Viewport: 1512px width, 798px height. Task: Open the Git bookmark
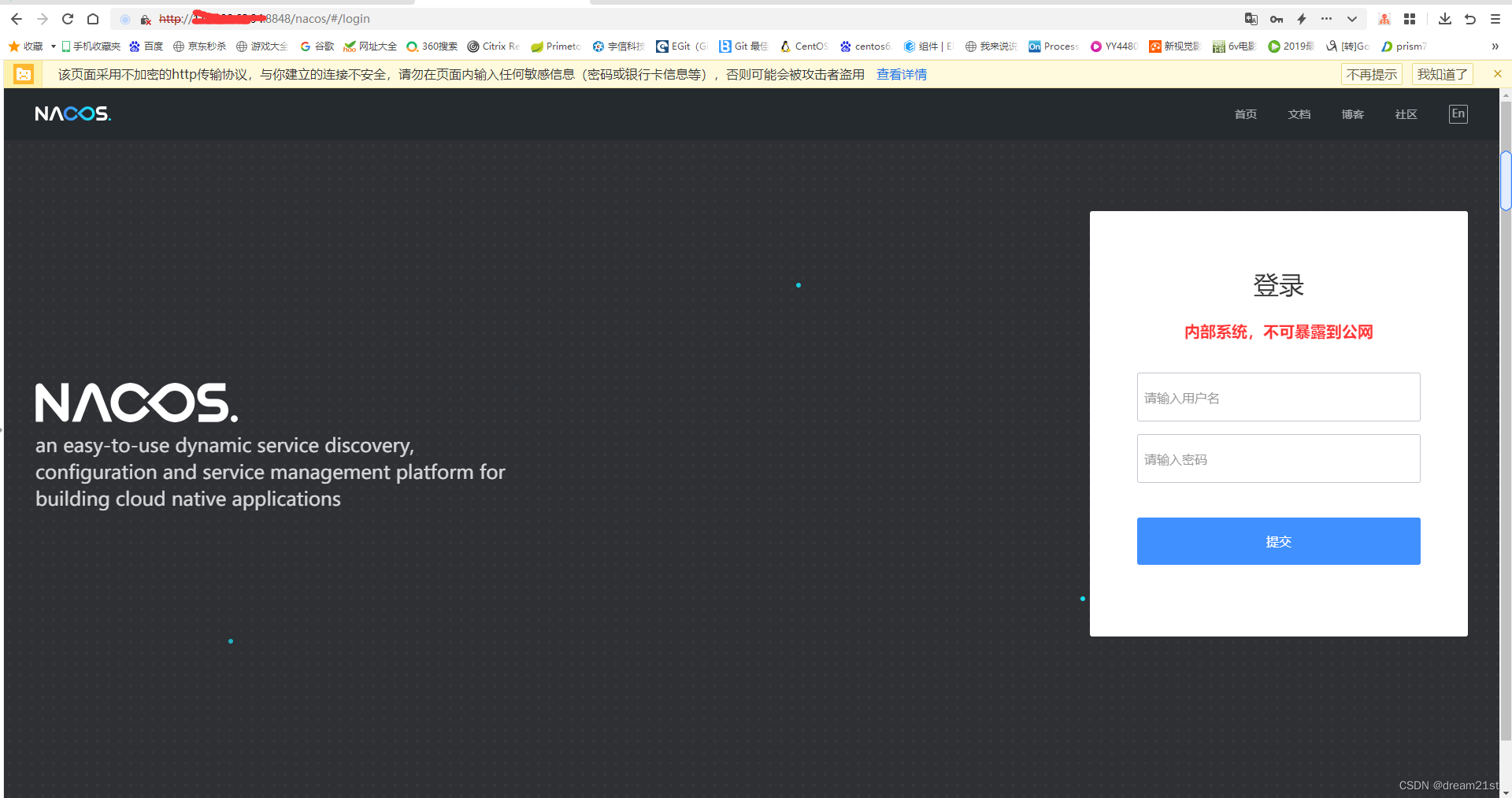coord(744,46)
